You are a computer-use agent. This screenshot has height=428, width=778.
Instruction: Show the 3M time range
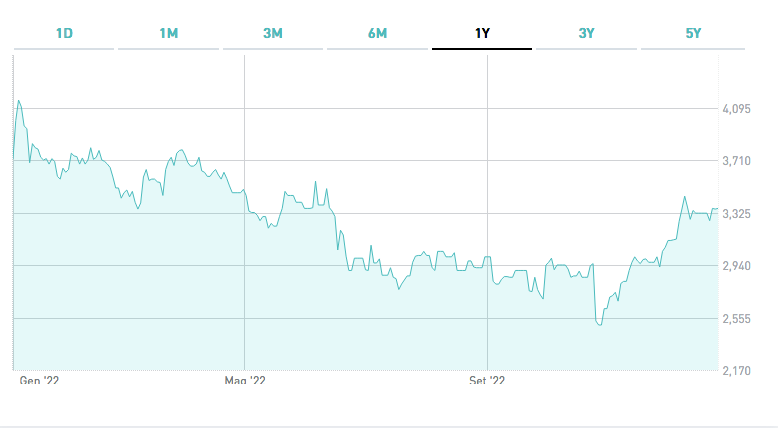pyautogui.click(x=273, y=33)
